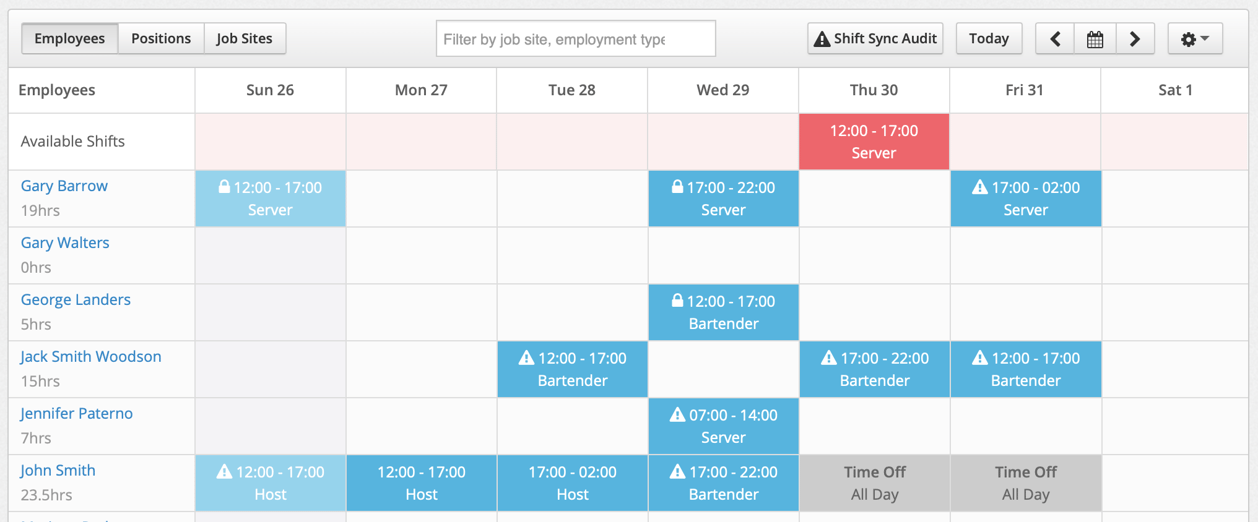The height and width of the screenshot is (522, 1258).
Task: Click the Shift Sync Audit warning button
Action: click(875, 39)
